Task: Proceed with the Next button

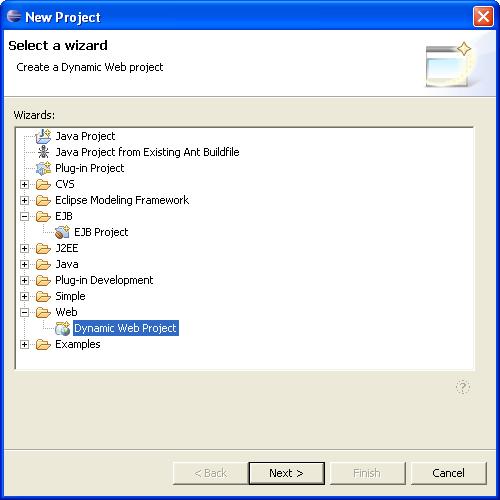Action: 287,473
